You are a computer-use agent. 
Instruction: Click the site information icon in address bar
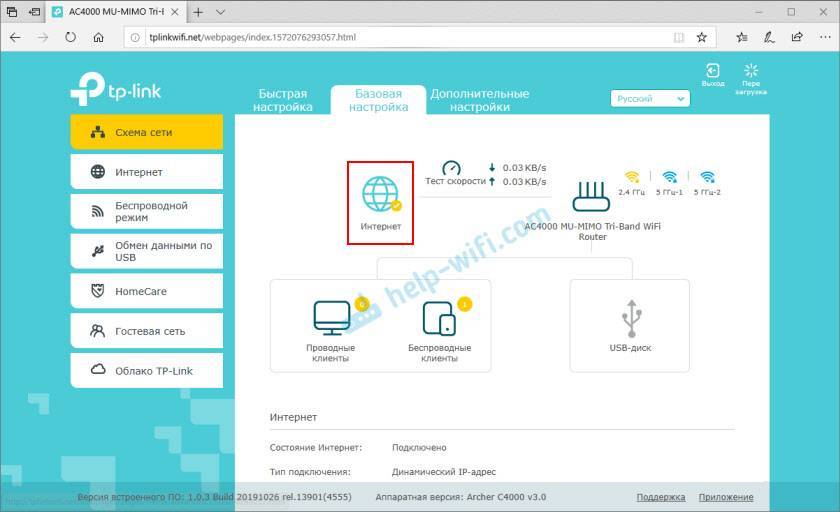[x=135, y=37]
